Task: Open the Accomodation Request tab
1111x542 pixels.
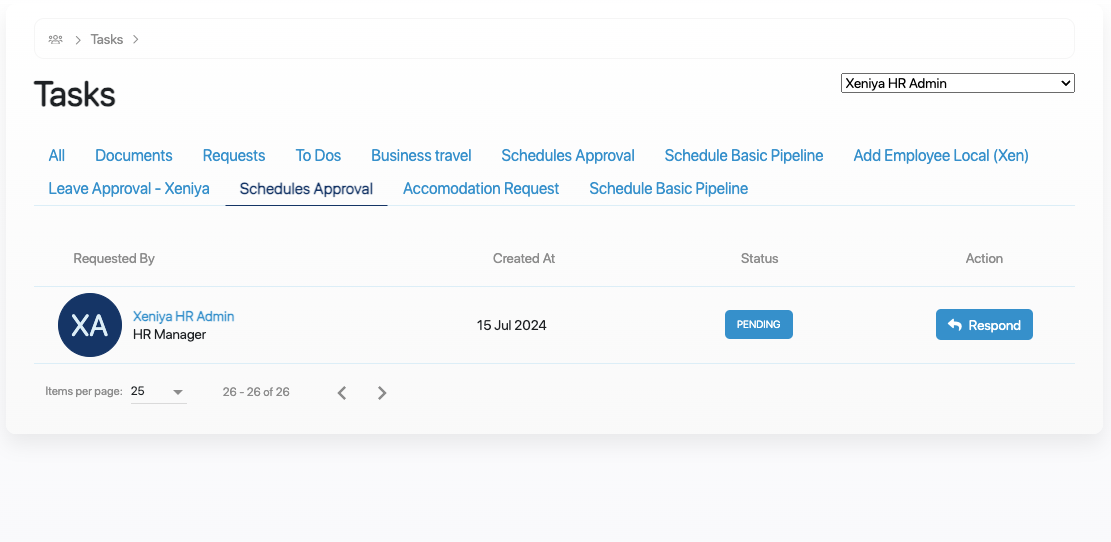Action: [481, 188]
